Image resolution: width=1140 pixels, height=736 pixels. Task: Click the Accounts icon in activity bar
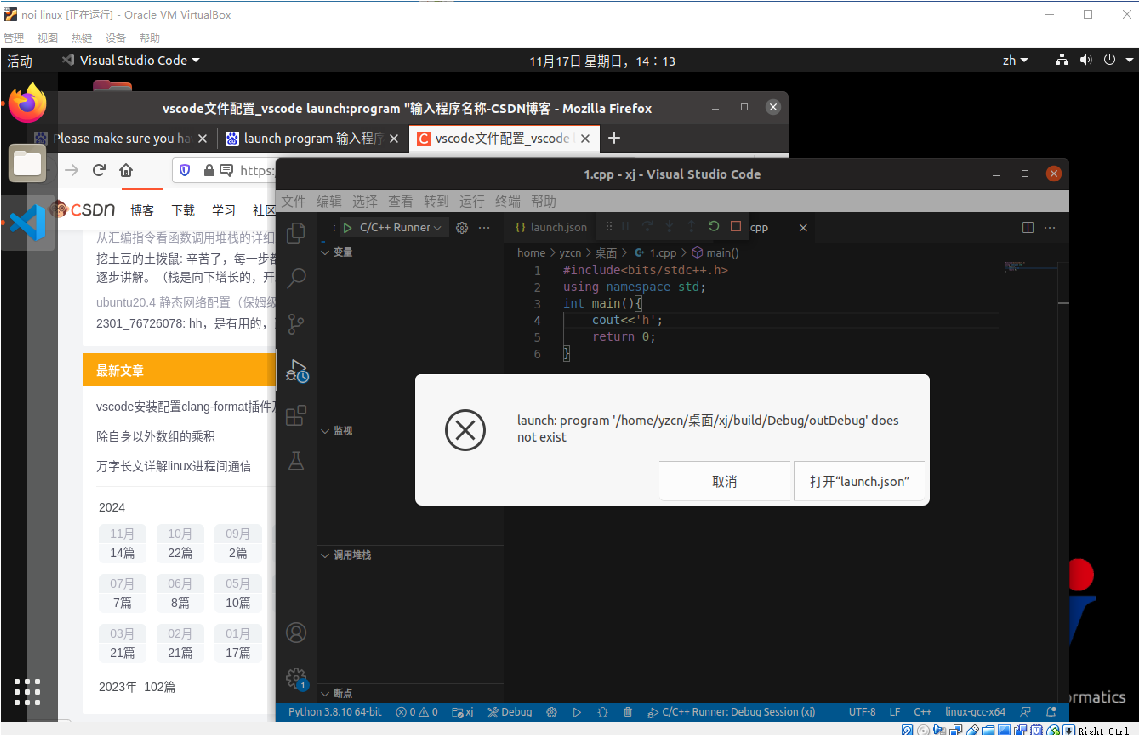(296, 632)
